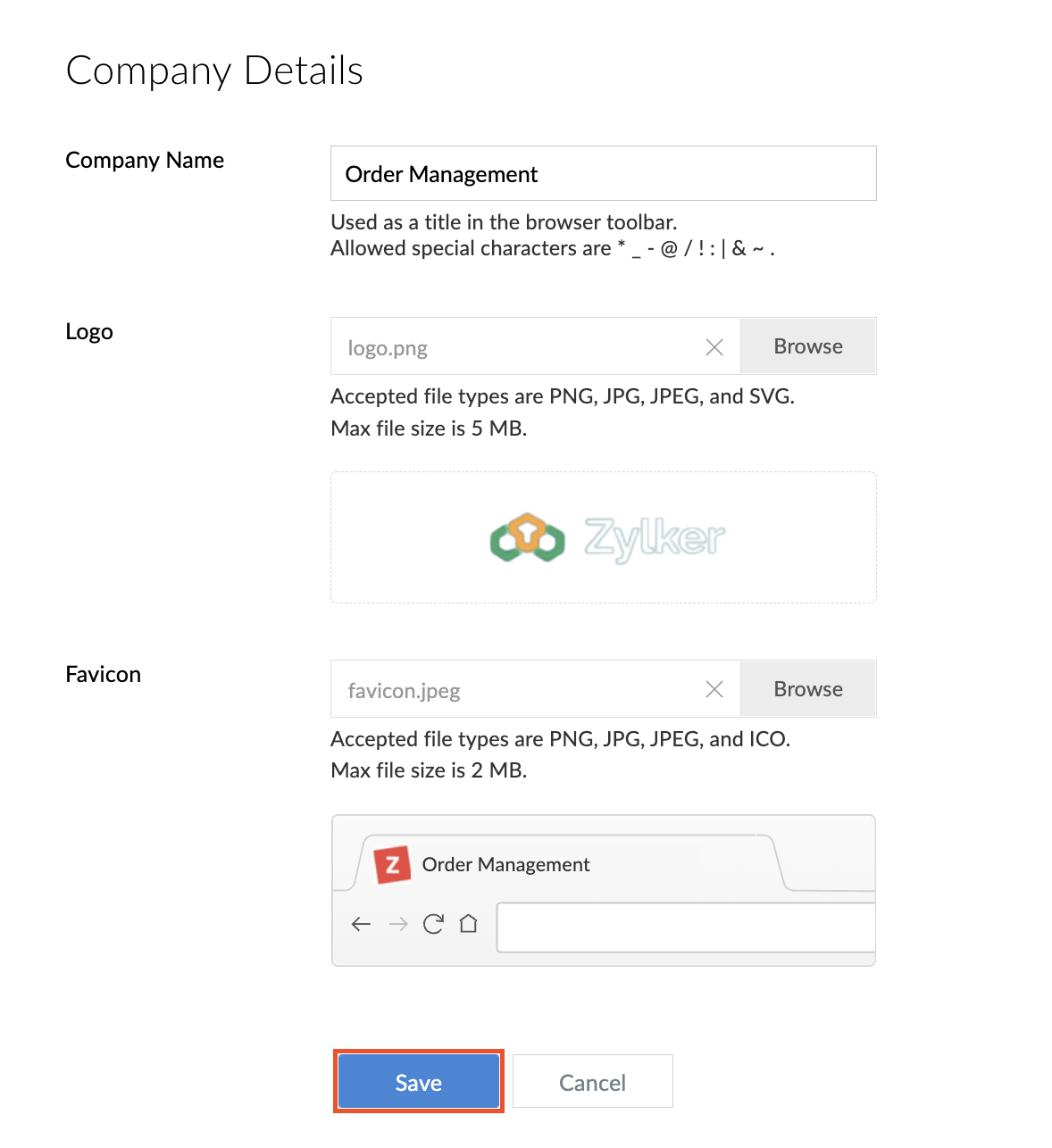Screen dimensions: 1052x1148
Task: Click the reload icon in browser preview
Action: coord(433,924)
